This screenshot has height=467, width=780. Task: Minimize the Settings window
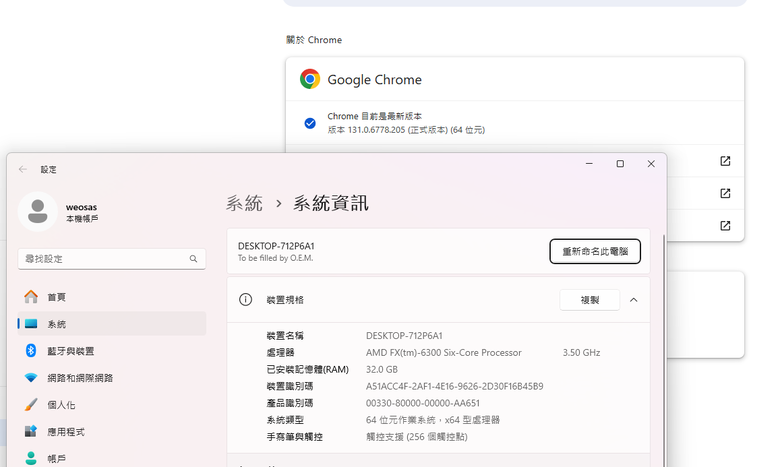coord(589,164)
